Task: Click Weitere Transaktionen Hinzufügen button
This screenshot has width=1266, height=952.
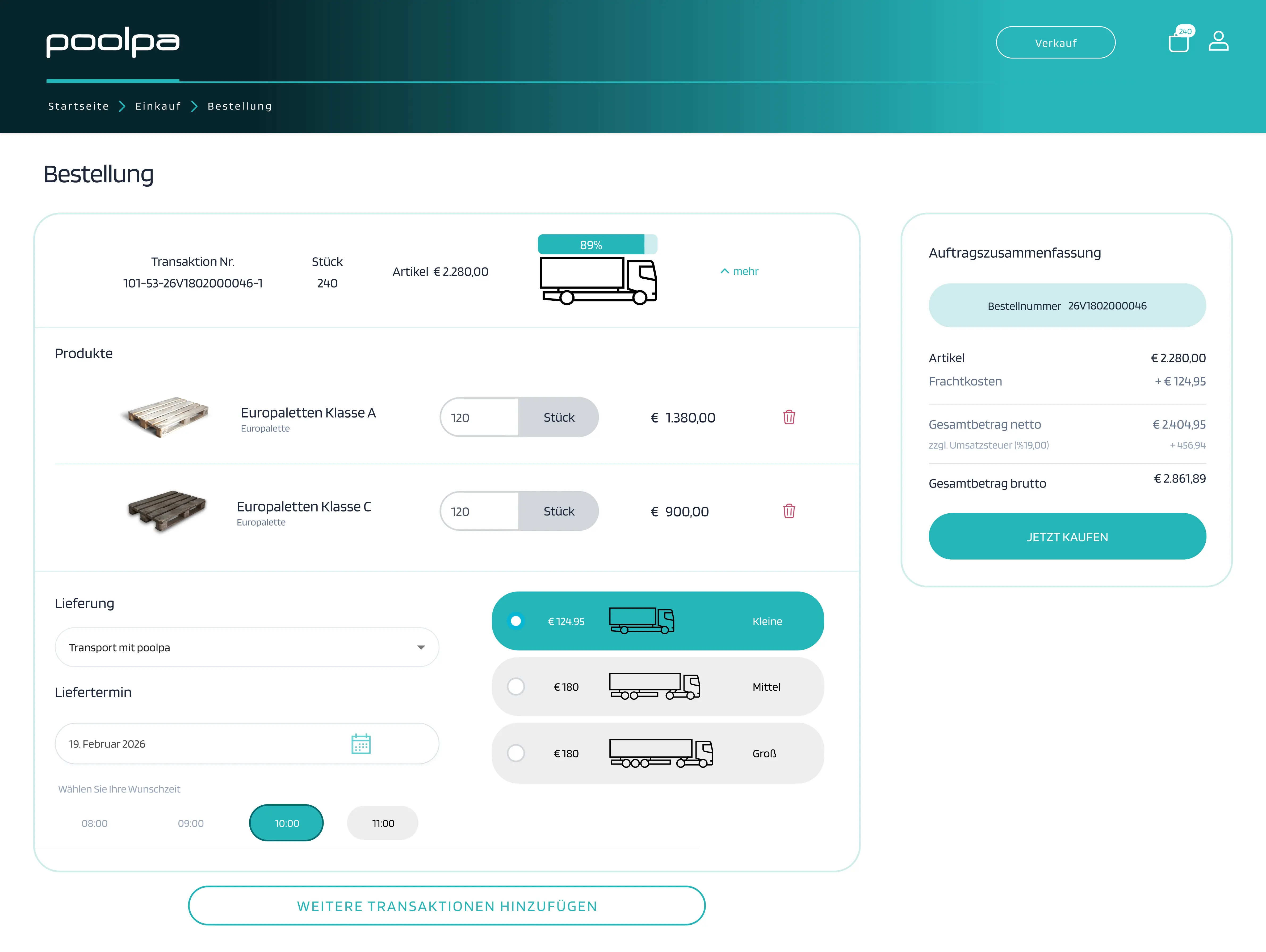Action: [x=446, y=906]
